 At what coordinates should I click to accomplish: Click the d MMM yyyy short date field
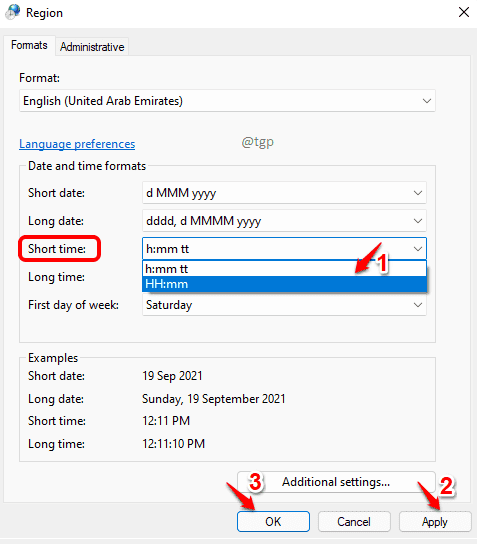(x=284, y=193)
